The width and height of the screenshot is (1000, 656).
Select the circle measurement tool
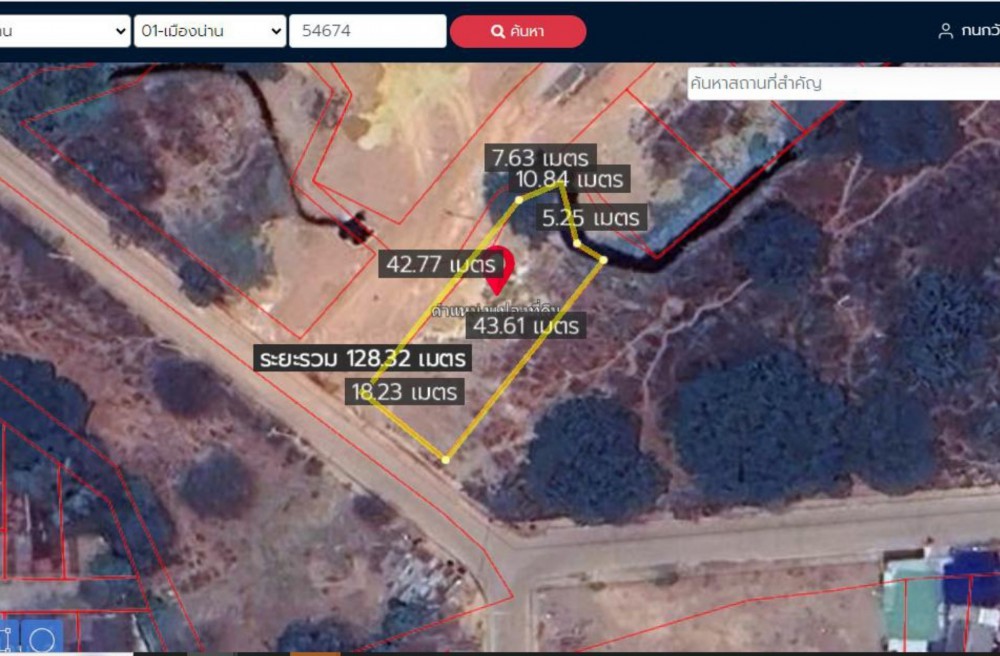(x=41, y=638)
